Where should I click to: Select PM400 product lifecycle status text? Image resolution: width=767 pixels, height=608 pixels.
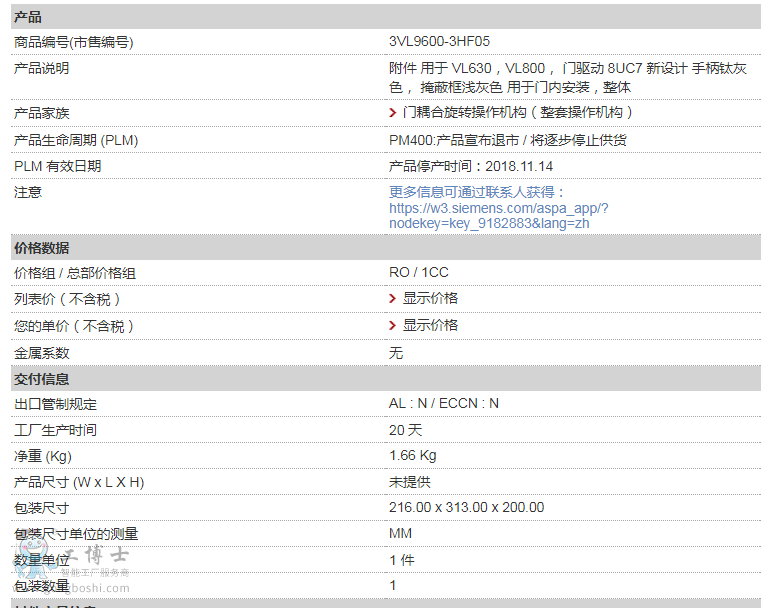coord(508,140)
